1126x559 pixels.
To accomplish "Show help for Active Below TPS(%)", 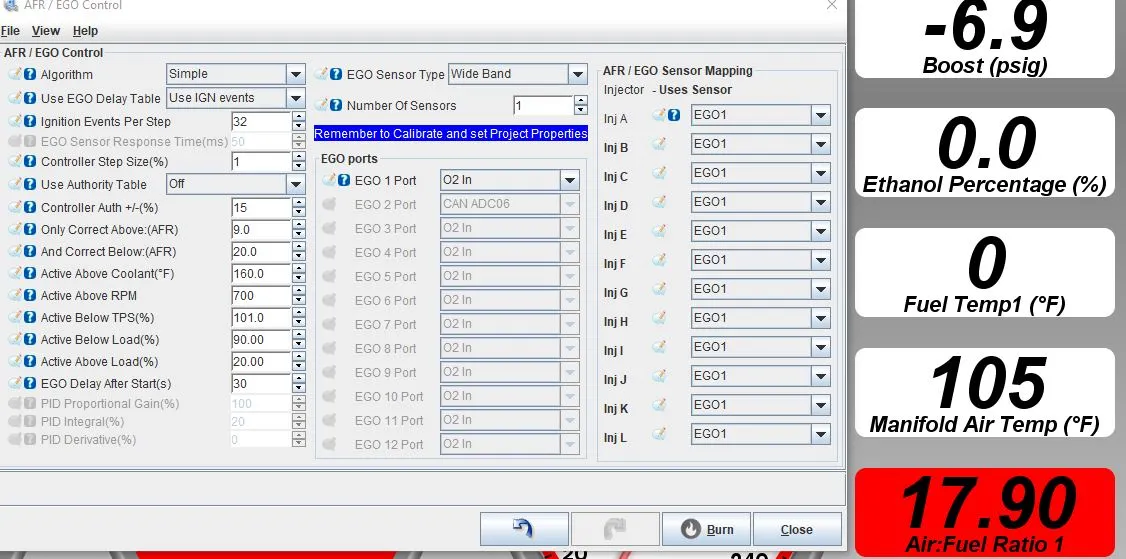I will tap(29, 318).
